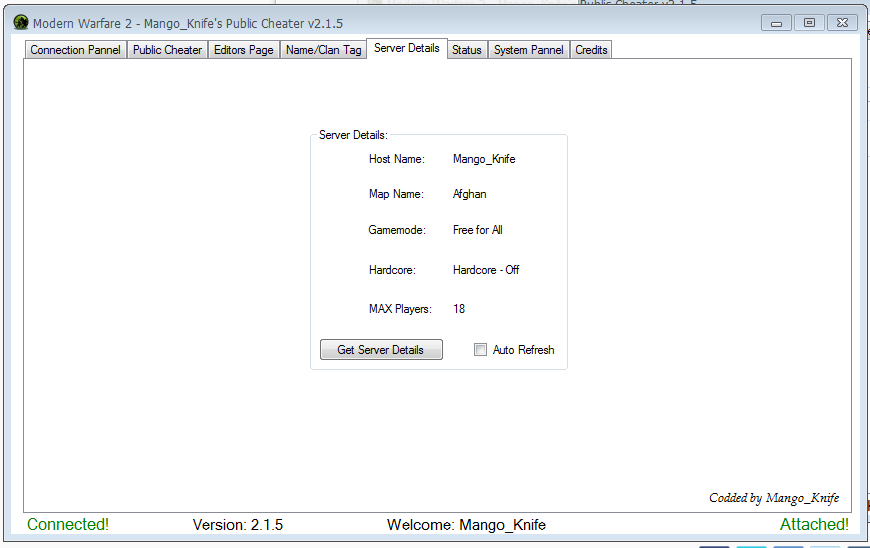Maximize the Public Cheater window
The width and height of the screenshot is (870, 548).
pyautogui.click(x=810, y=23)
